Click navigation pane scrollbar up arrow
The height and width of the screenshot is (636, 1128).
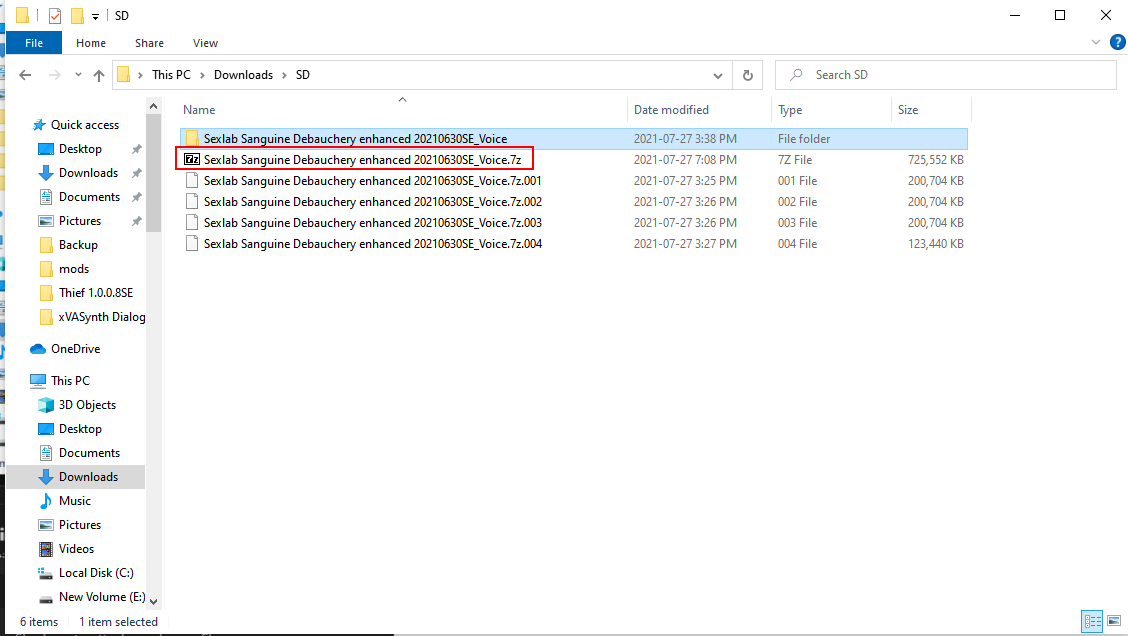pos(153,106)
